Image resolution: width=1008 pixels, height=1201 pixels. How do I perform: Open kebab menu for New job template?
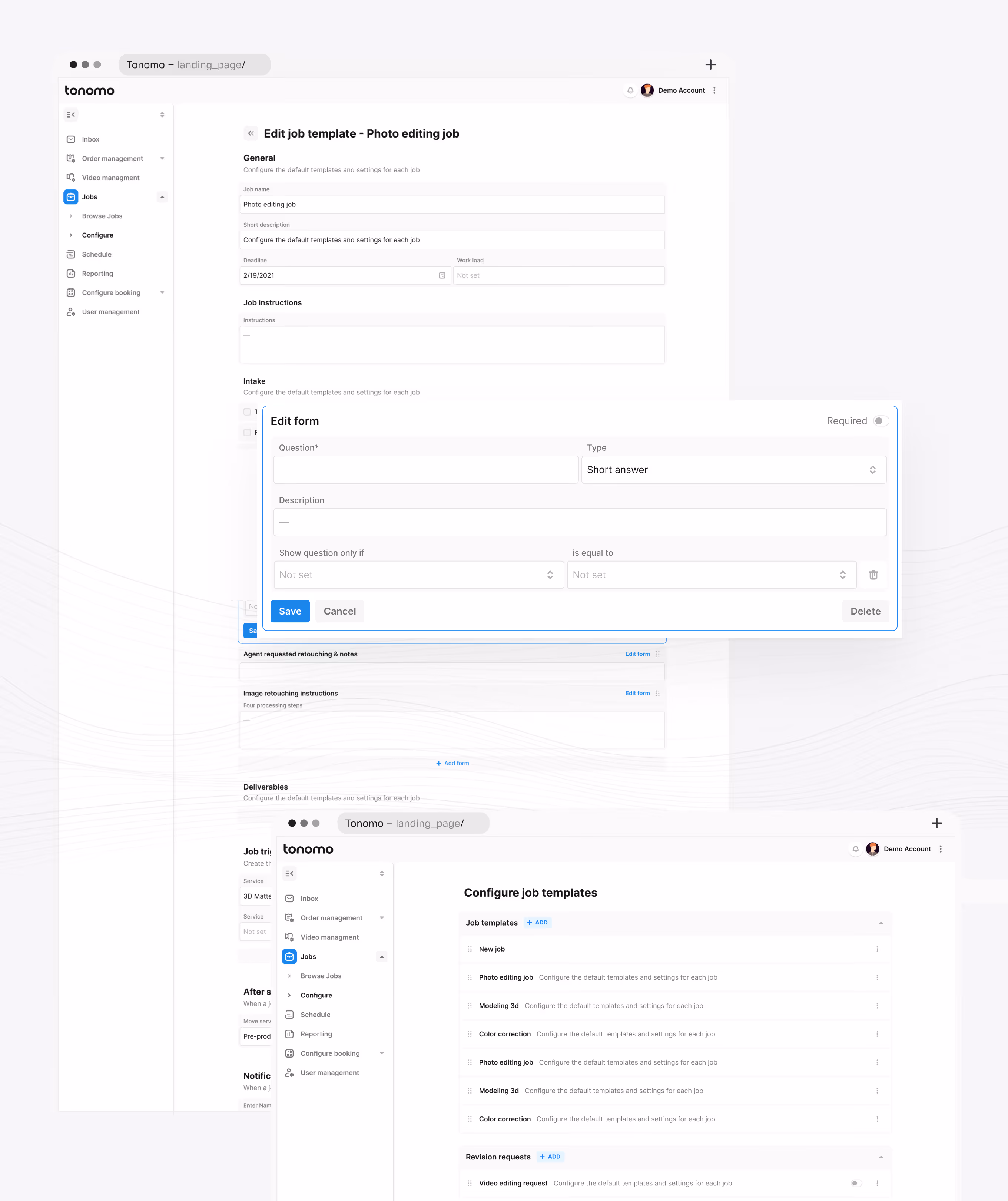pos(876,949)
